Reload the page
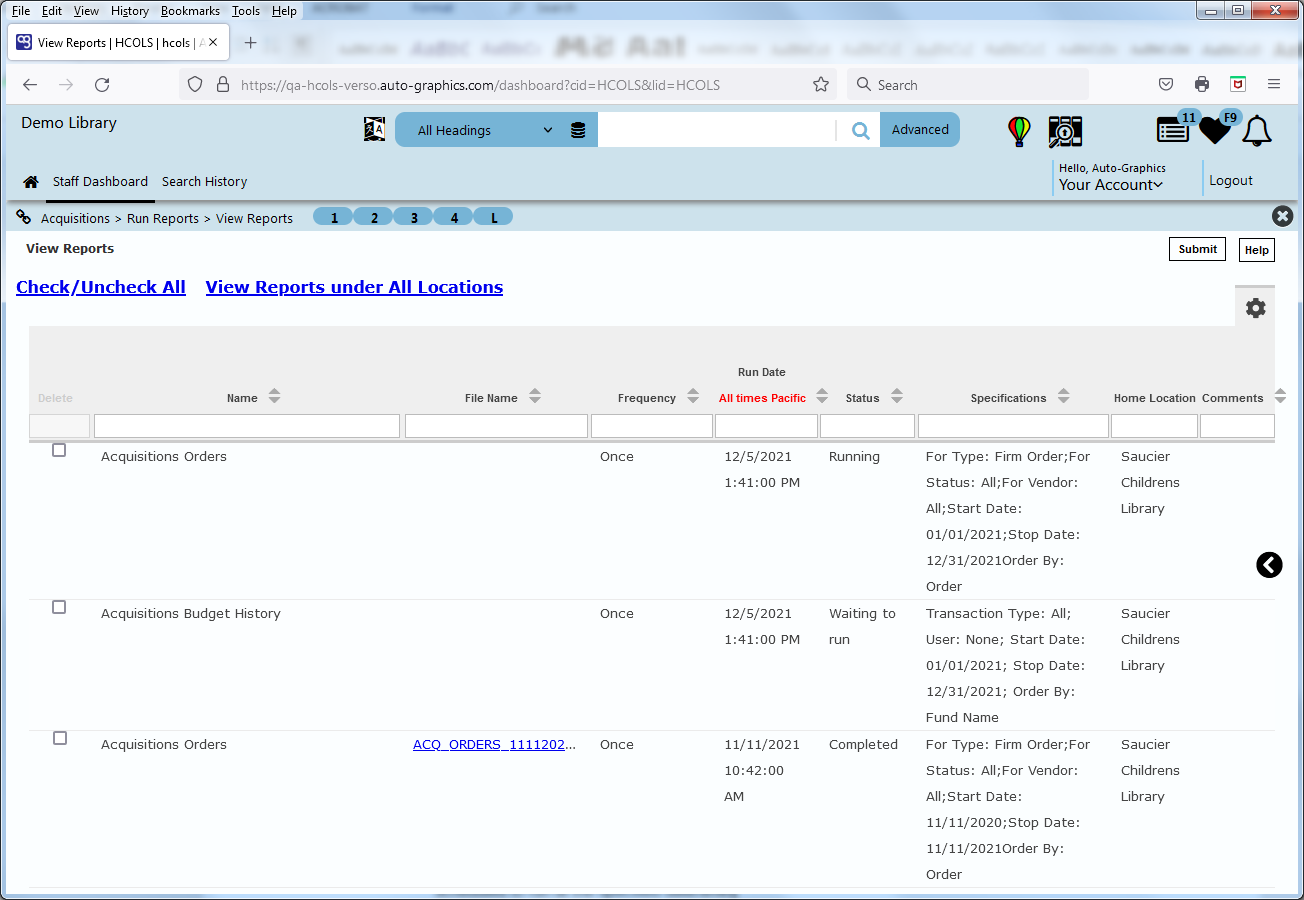This screenshot has height=900, width=1304. pos(102,85)
